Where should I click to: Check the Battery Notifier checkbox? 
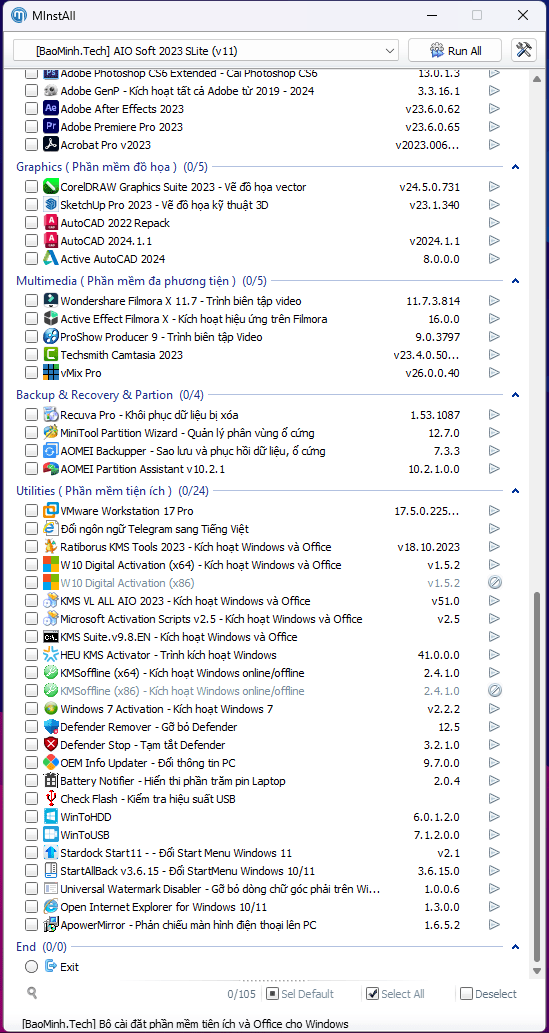coord(32,781)
